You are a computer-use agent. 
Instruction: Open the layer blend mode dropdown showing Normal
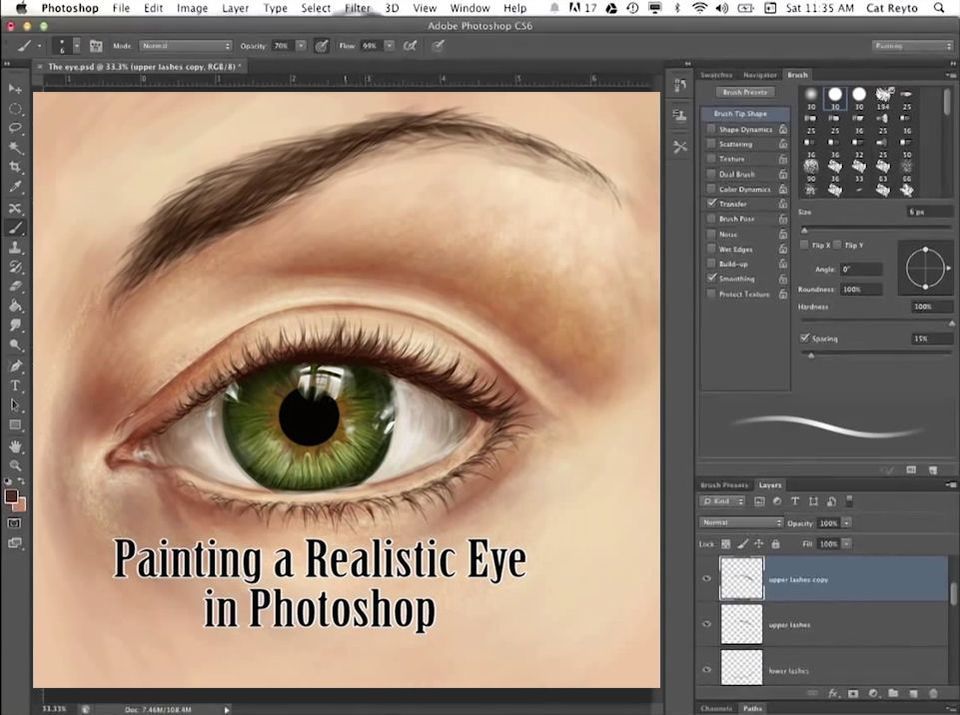tap(740, 522)
